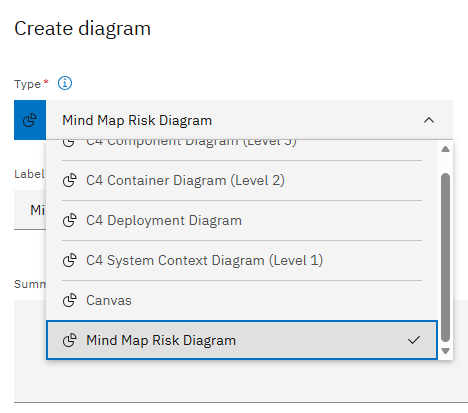Pick the partially visible C4 Component Diagram option
The height and width of the screenshot is (413, 468).
[242, 146]
